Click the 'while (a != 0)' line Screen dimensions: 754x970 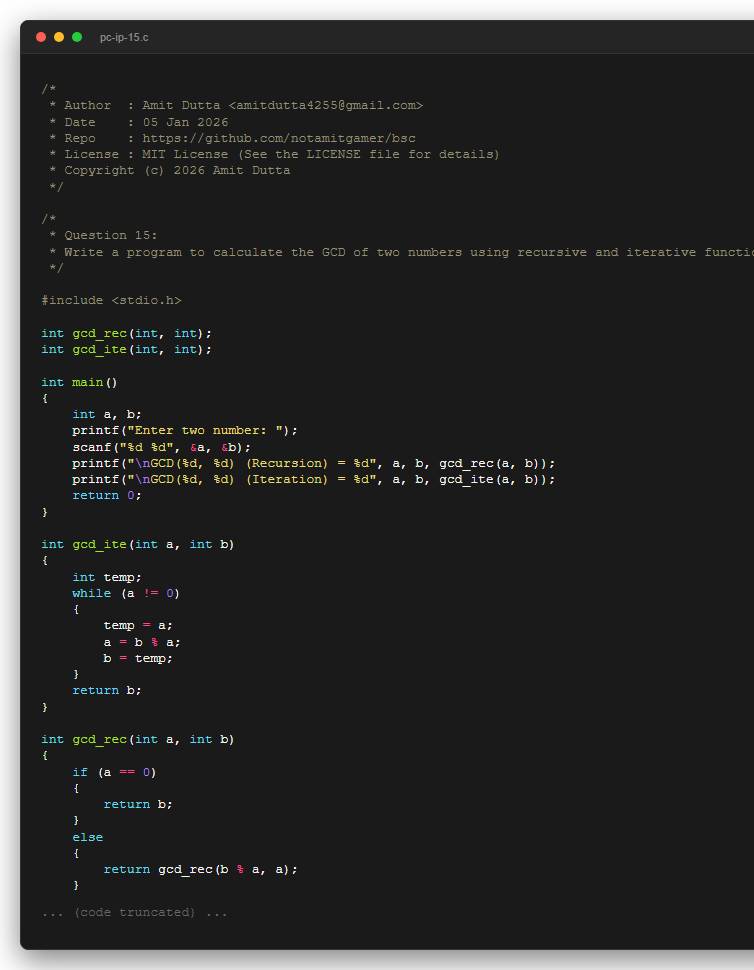click(126, 593)
